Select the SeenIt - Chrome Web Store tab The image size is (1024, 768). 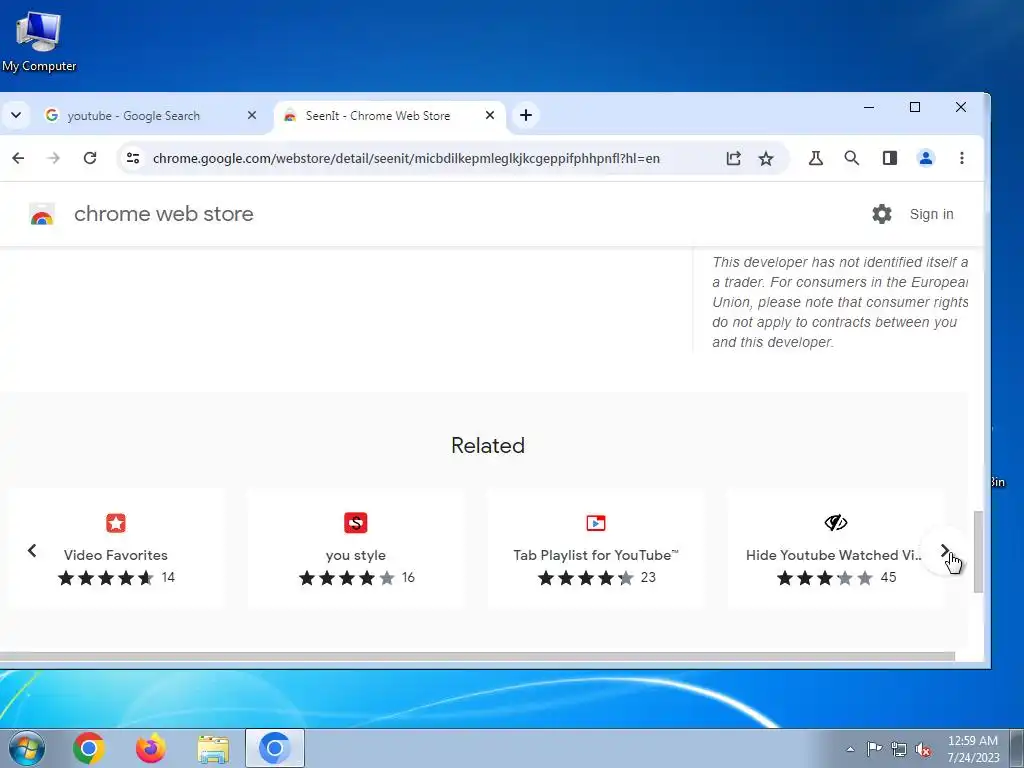pos(377,116)
